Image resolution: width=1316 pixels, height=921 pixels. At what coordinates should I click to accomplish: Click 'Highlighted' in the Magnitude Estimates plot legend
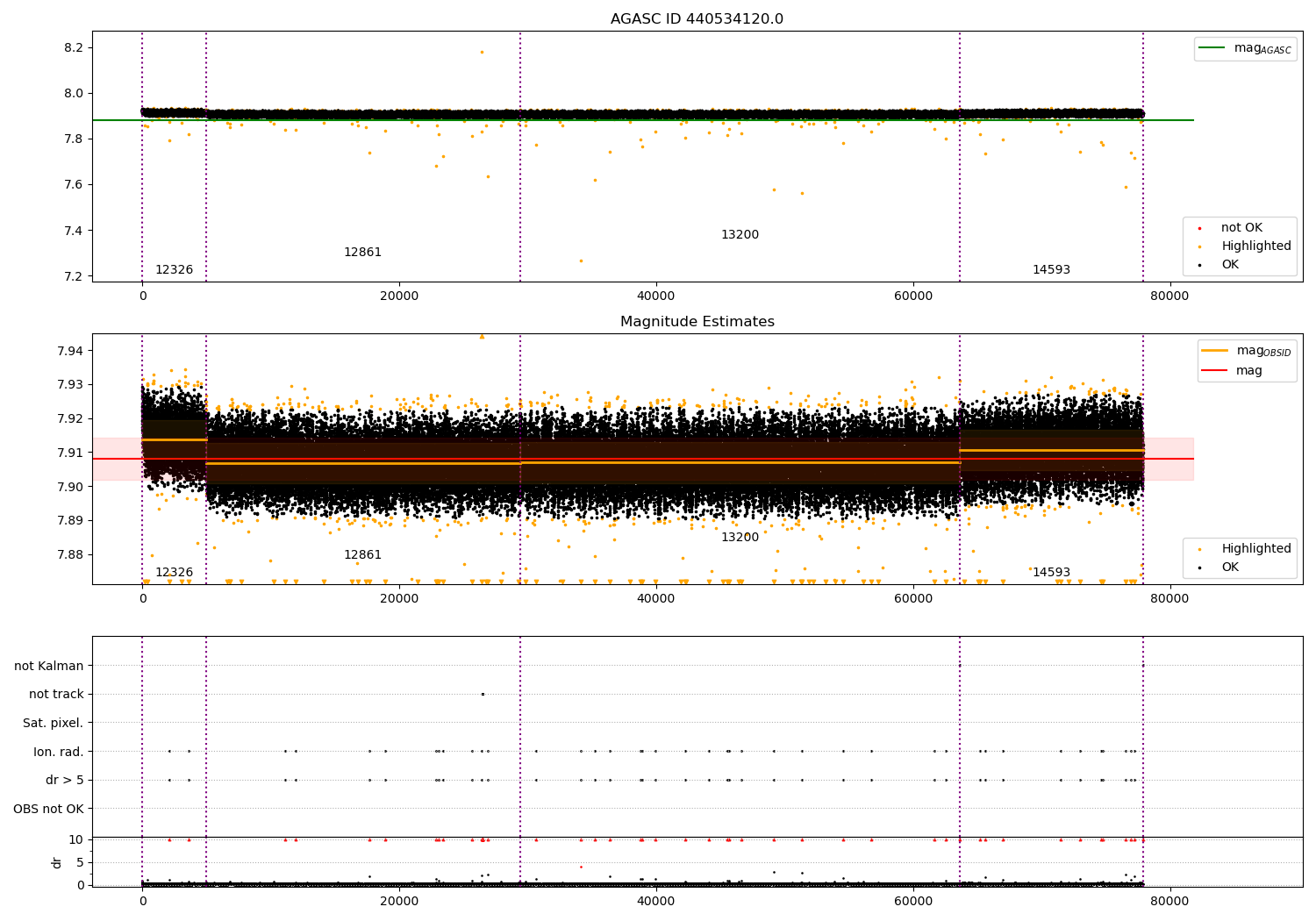pyautogui.click(x=1248, y=549)
